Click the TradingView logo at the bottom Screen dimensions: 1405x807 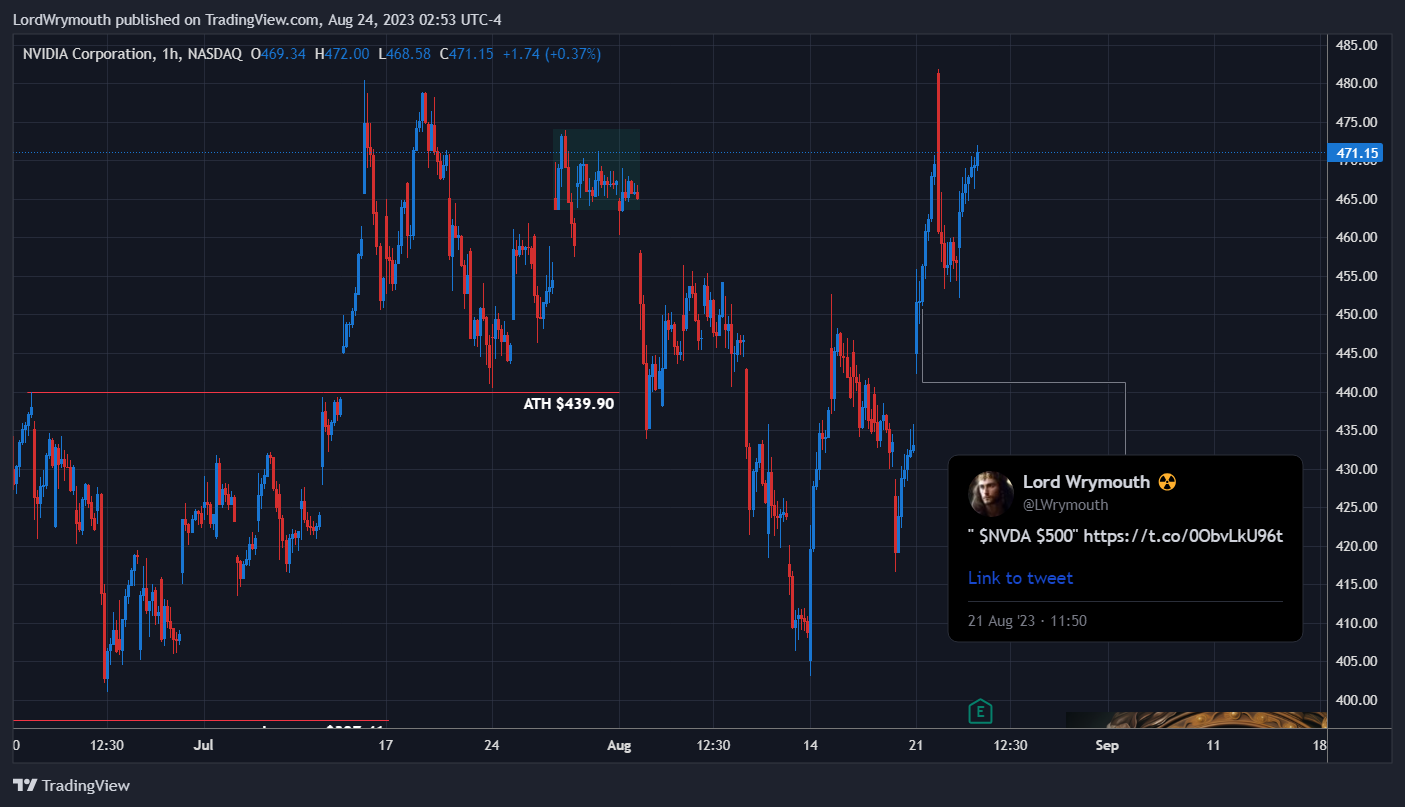[71, 785]
